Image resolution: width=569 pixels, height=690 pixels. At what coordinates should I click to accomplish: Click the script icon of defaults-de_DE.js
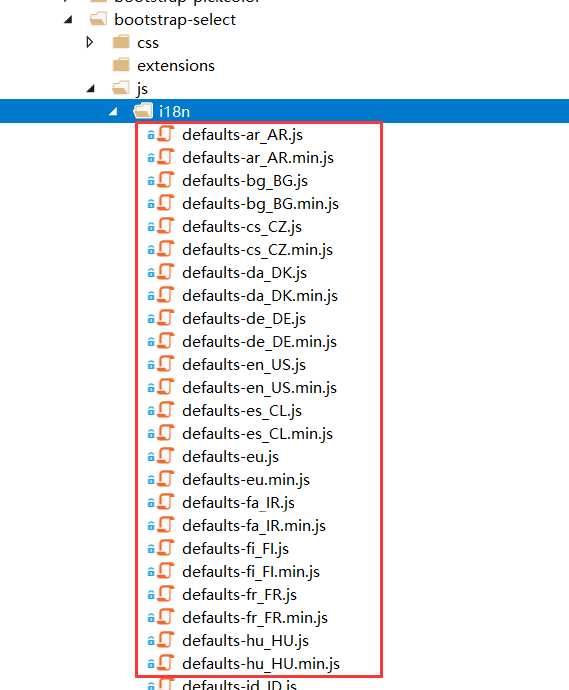click(x=166, y=318)
